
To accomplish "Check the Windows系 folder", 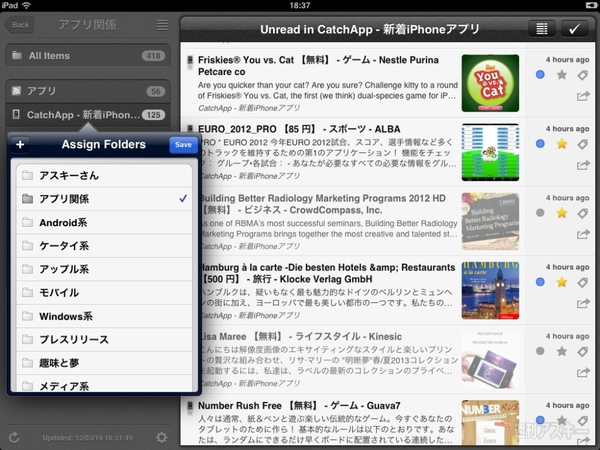I will click(104, 316).
